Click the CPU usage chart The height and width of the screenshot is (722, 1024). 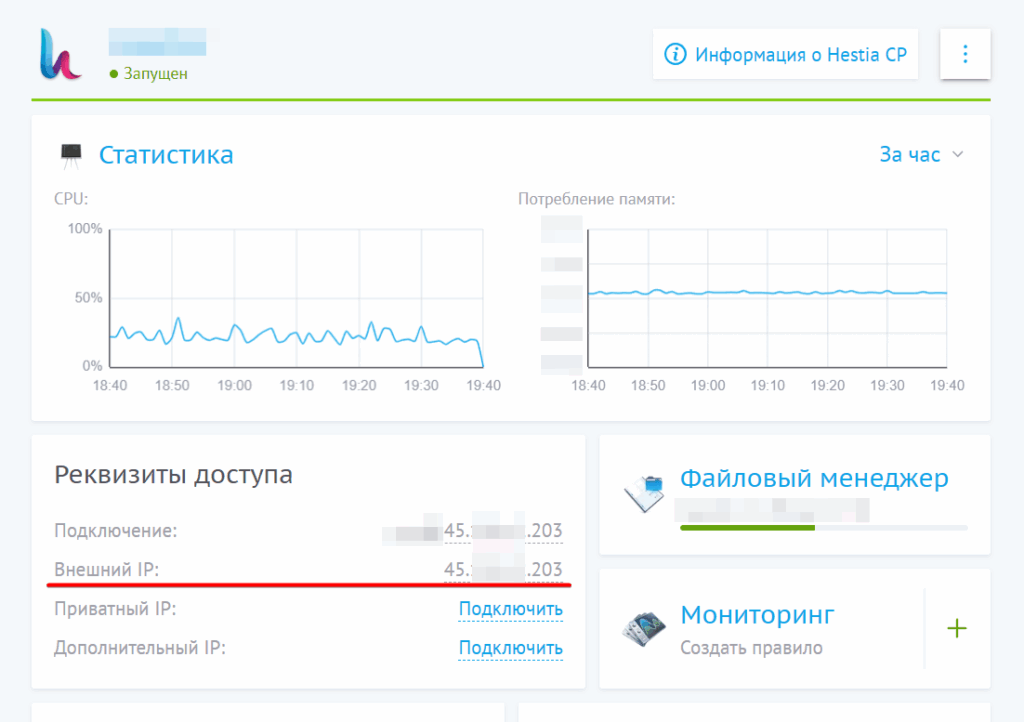tap(295, 298)
